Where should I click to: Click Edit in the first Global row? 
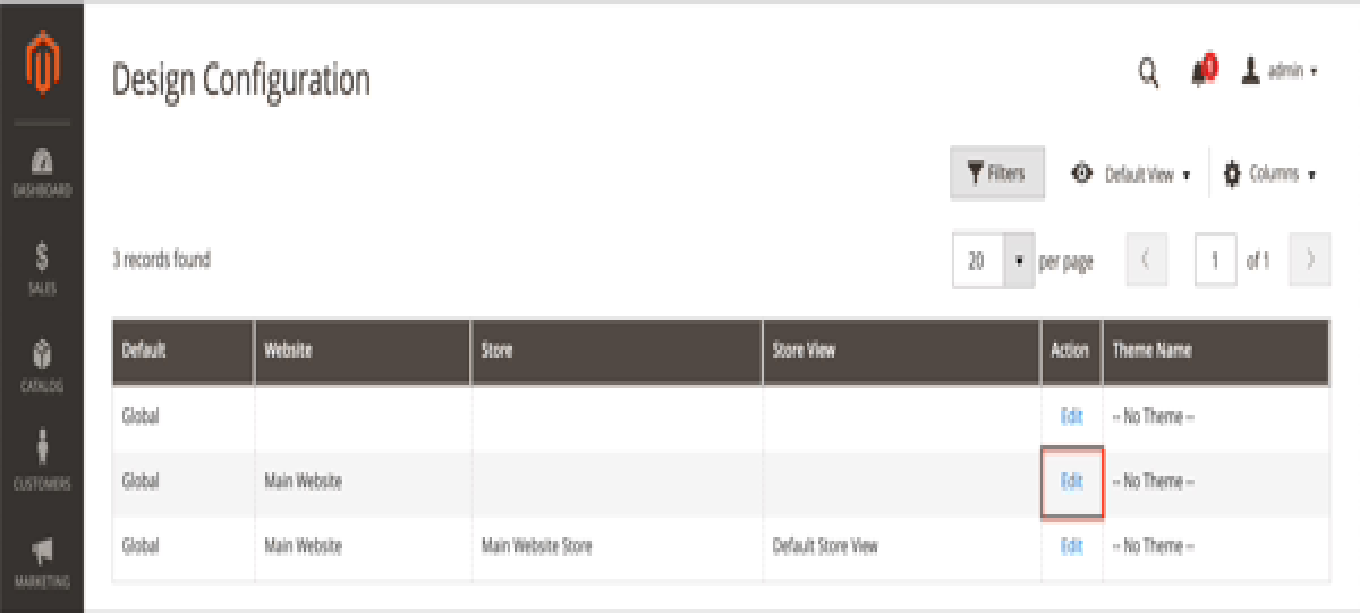click(x=1071, y=416)
